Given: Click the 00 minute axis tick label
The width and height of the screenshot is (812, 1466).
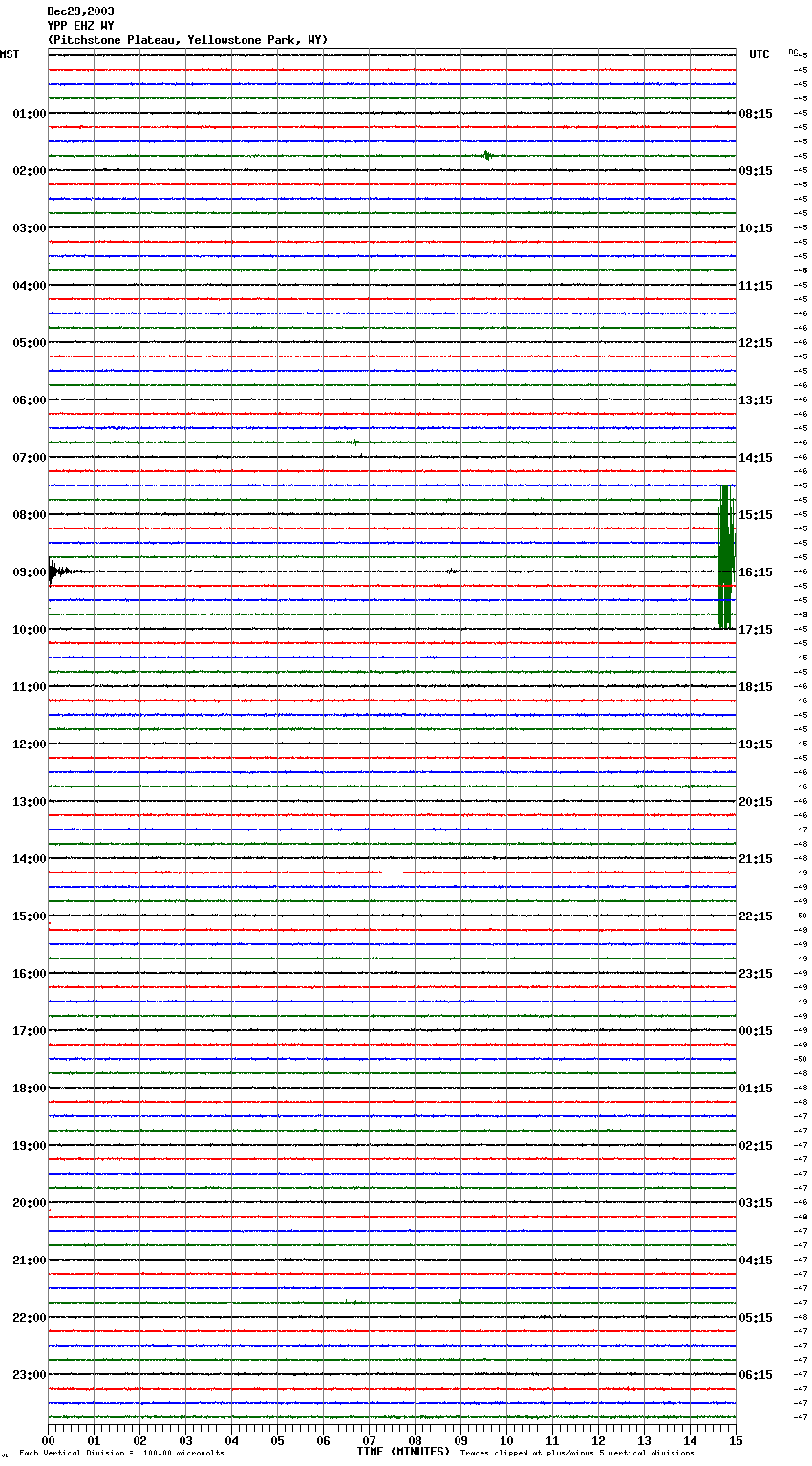Looking at the screenshot, I should click(x=49, y=1440).
